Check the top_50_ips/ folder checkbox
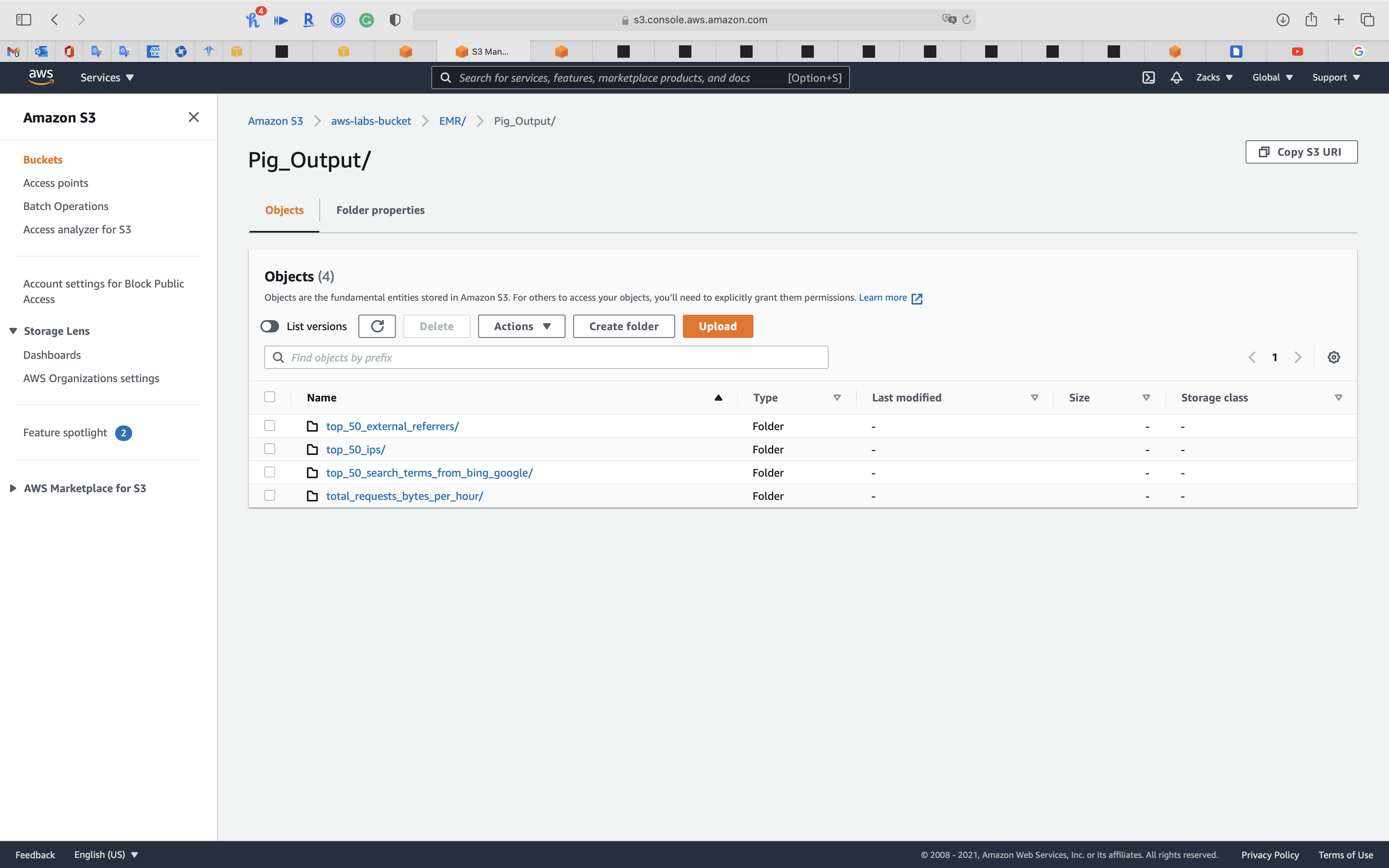Image resolution: width=1389 pixels, height=868 pixels. (x=270, y=449)
